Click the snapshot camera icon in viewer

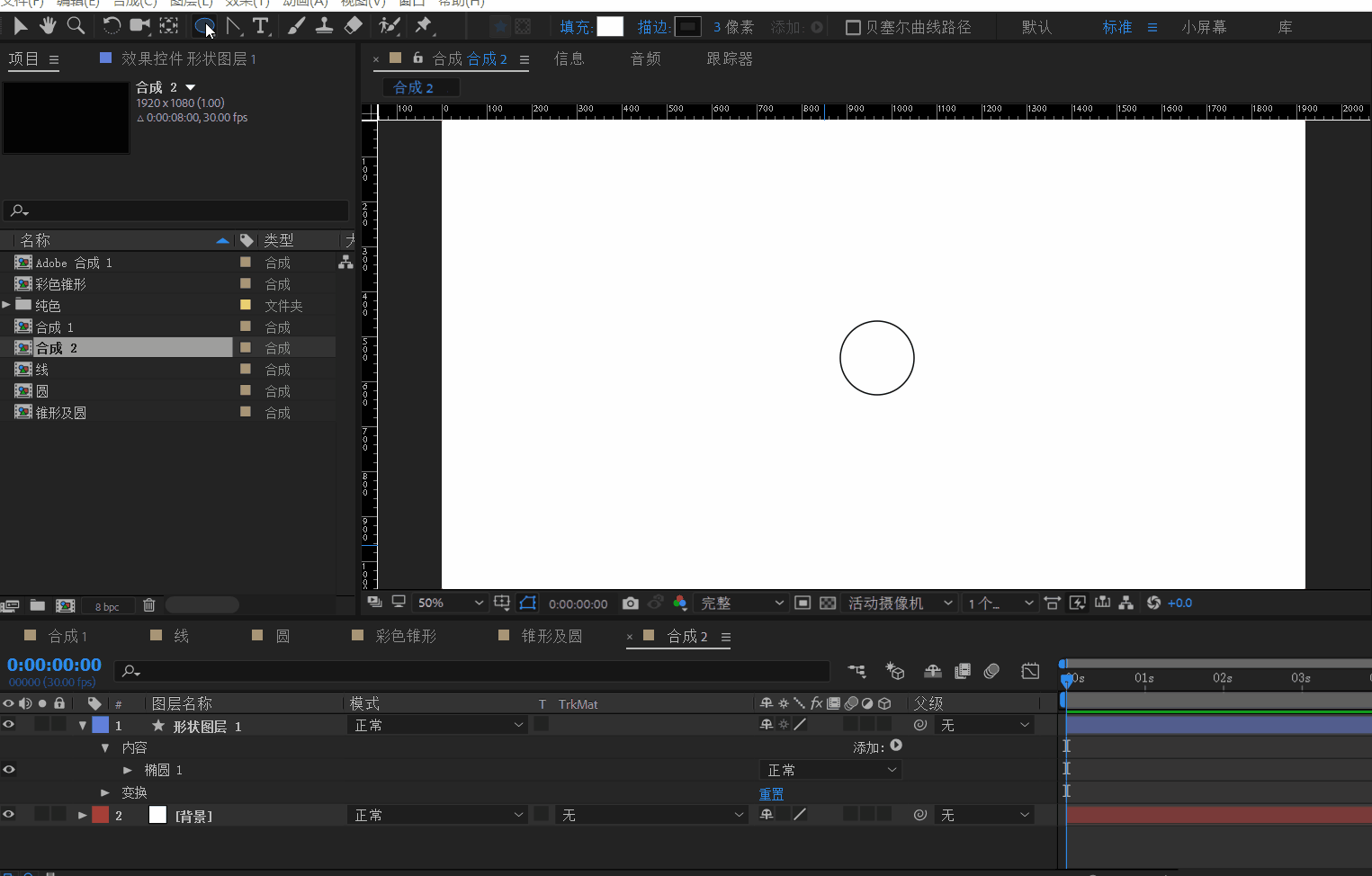click(x=631, y=603)
